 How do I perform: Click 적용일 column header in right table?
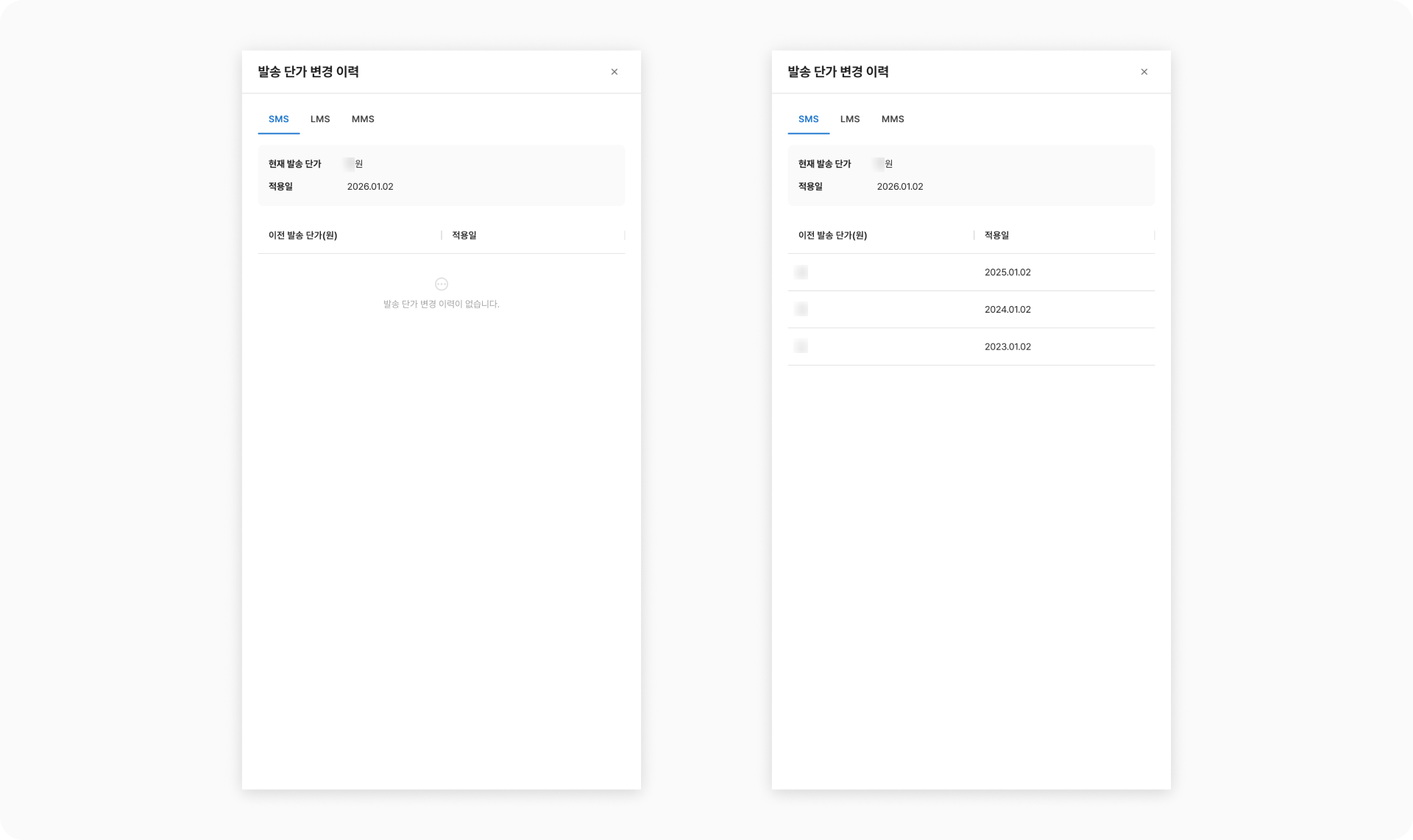coord(996,235)
